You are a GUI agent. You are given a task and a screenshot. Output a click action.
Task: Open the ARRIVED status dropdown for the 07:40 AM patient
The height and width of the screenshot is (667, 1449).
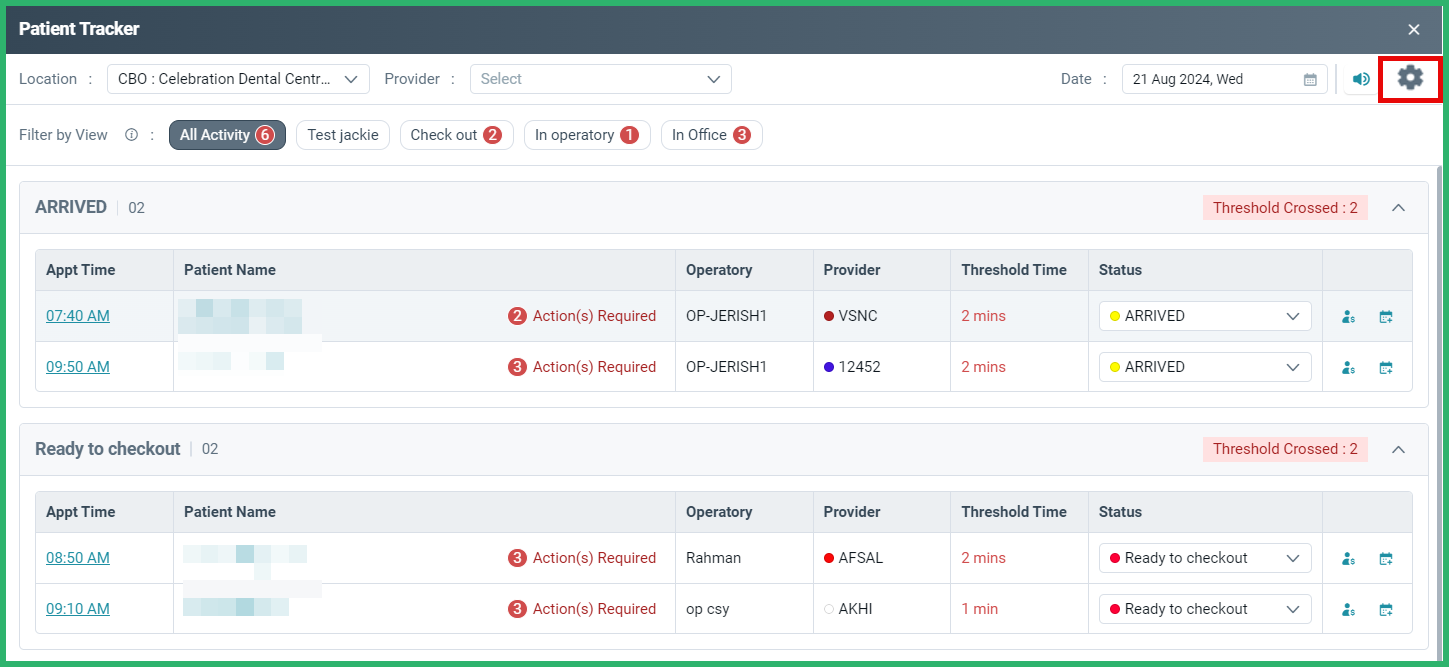click(x=1204, y=315)
